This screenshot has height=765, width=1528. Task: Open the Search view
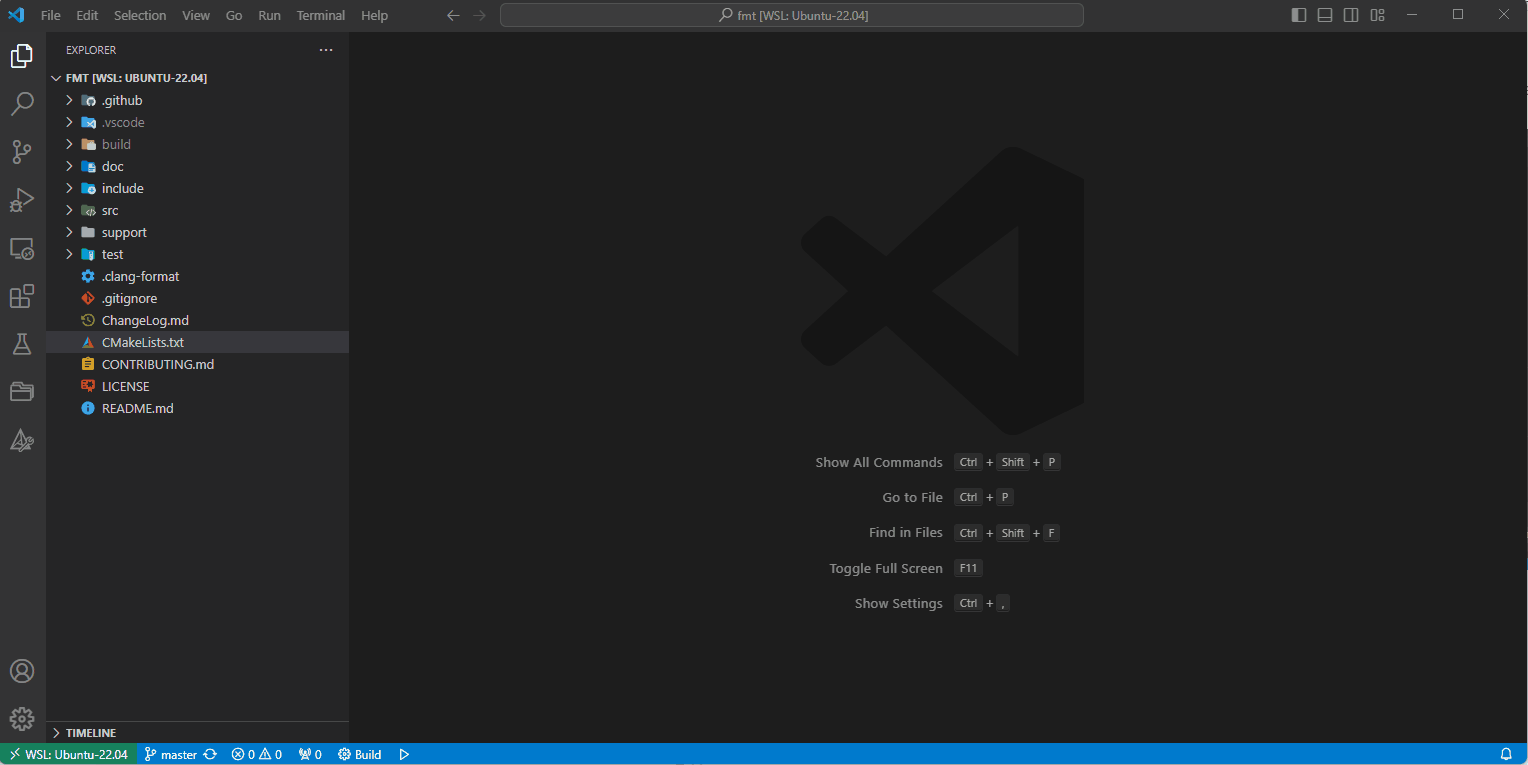(x=22, y=103)
